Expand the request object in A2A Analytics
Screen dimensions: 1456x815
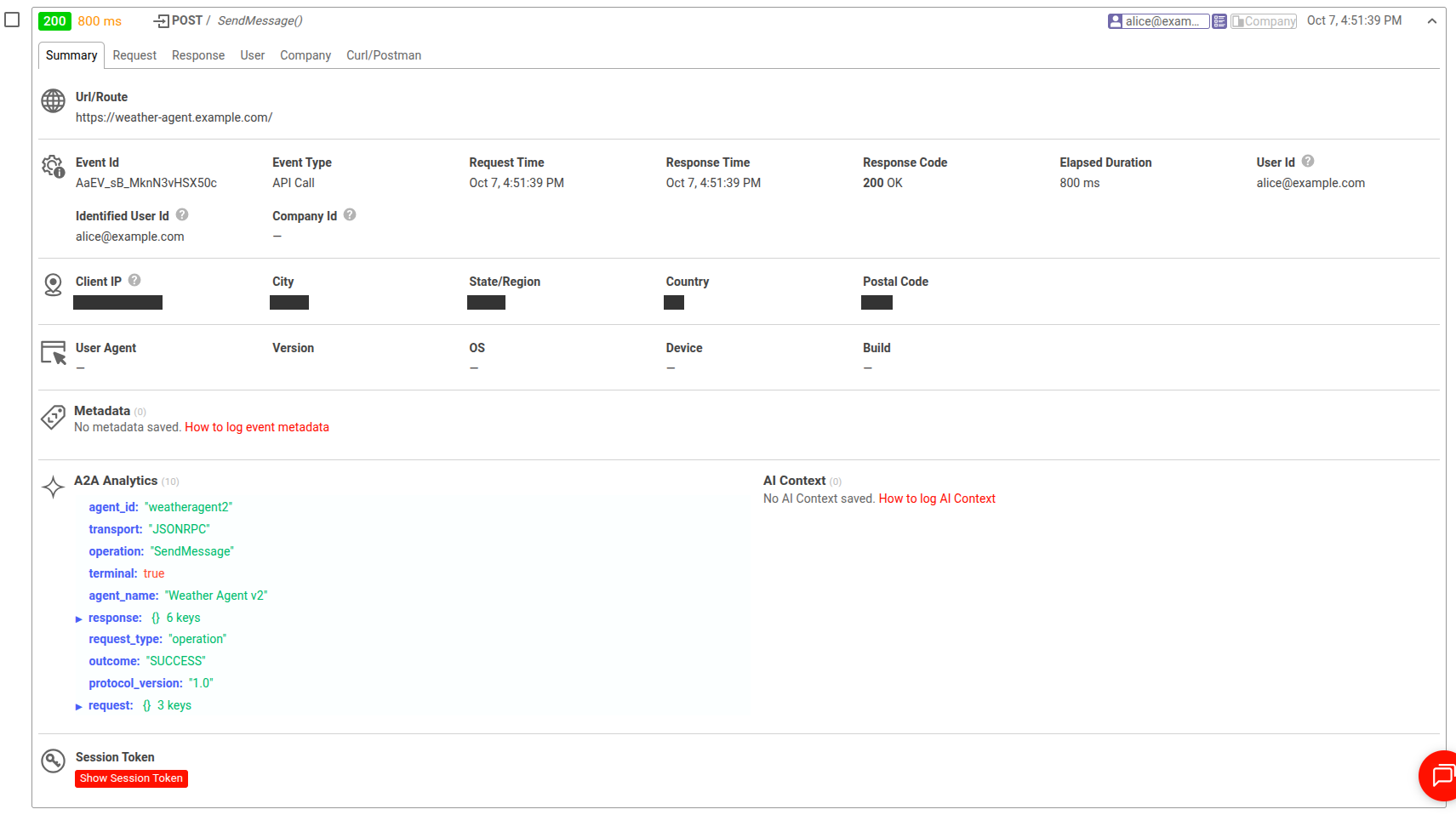[x=79, y=707]
